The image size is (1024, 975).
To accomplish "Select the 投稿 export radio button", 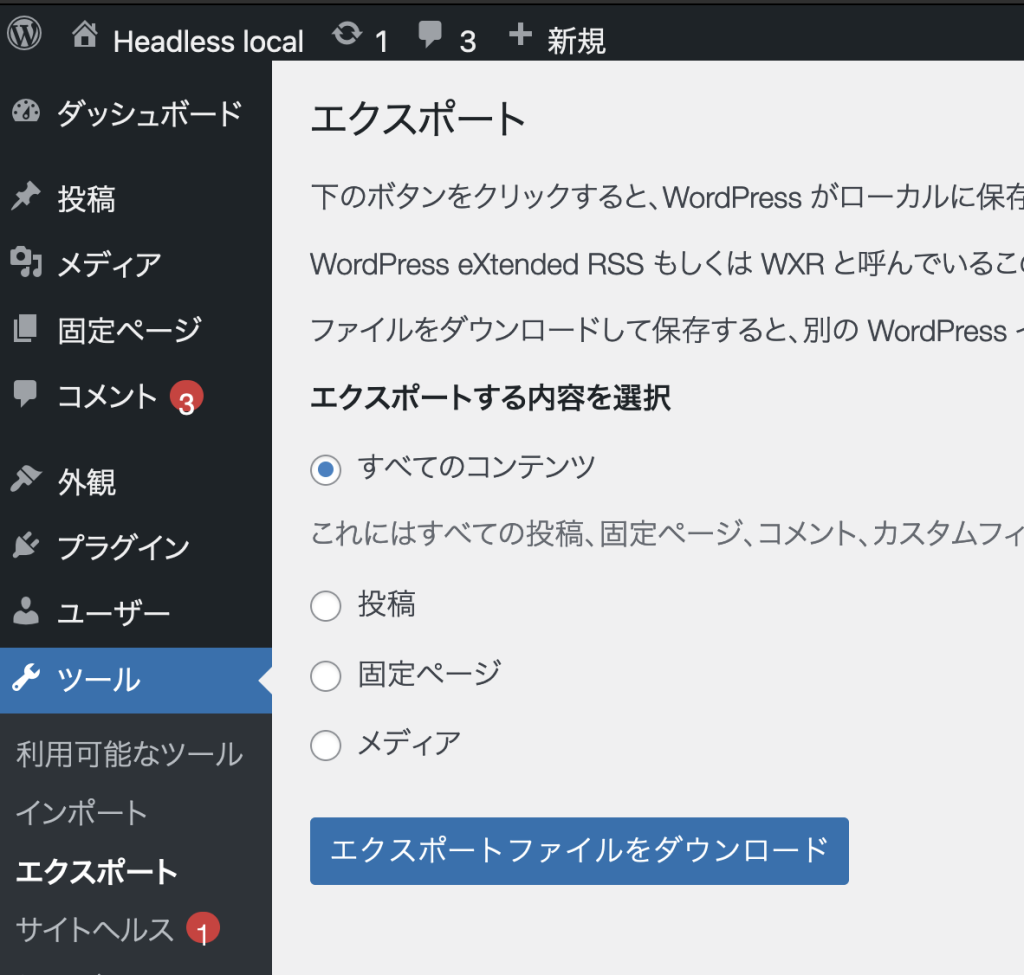I will (325, 606).
